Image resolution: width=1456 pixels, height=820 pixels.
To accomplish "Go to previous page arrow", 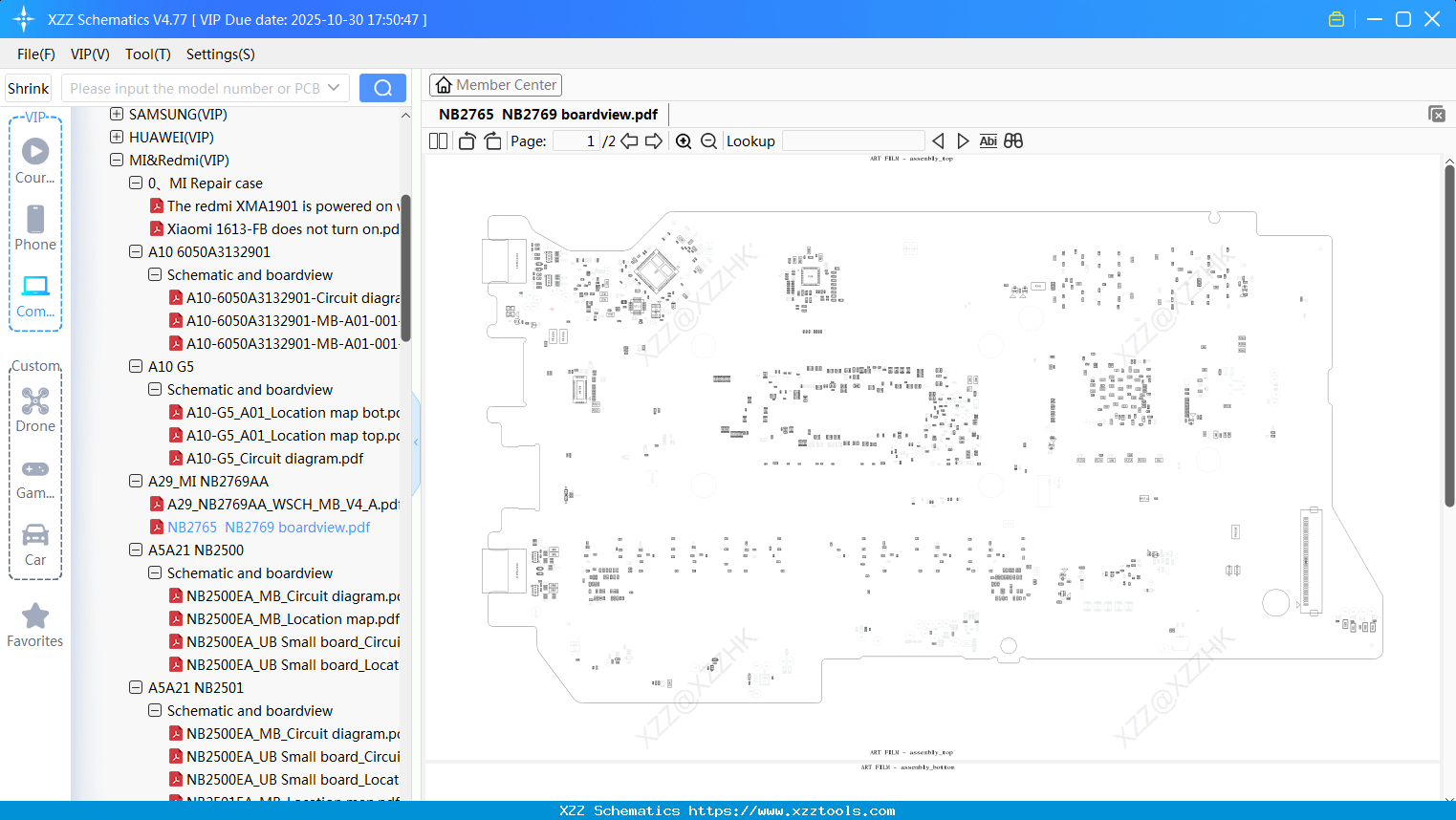I will [629, 141].
